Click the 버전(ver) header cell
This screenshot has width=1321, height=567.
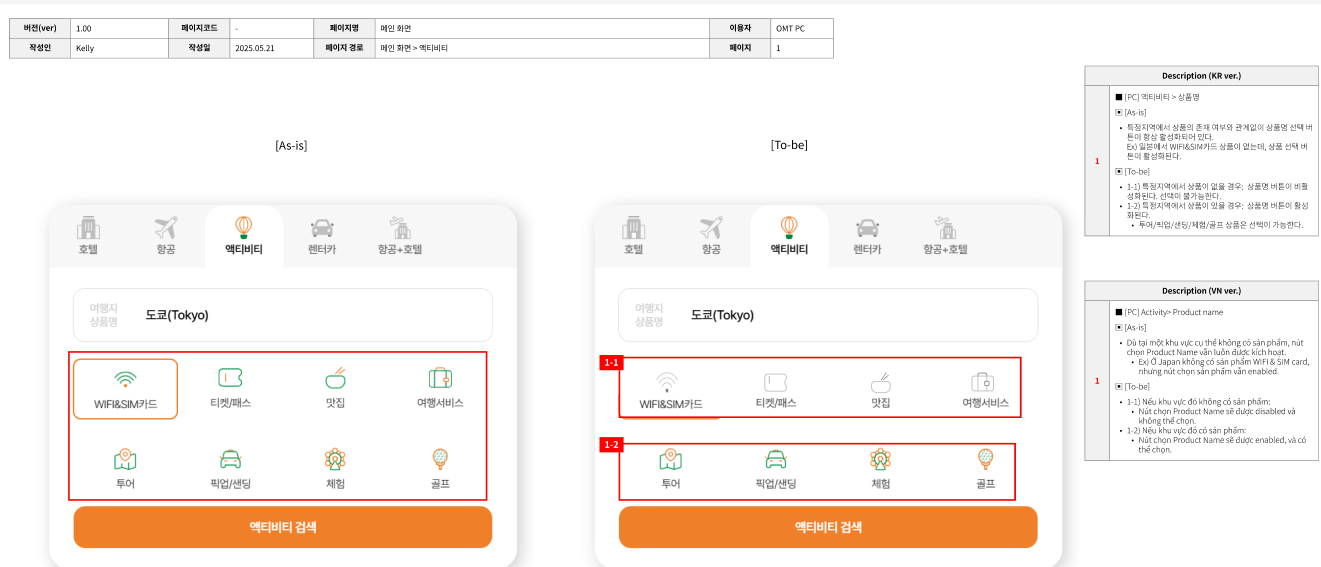coord(40,28)
